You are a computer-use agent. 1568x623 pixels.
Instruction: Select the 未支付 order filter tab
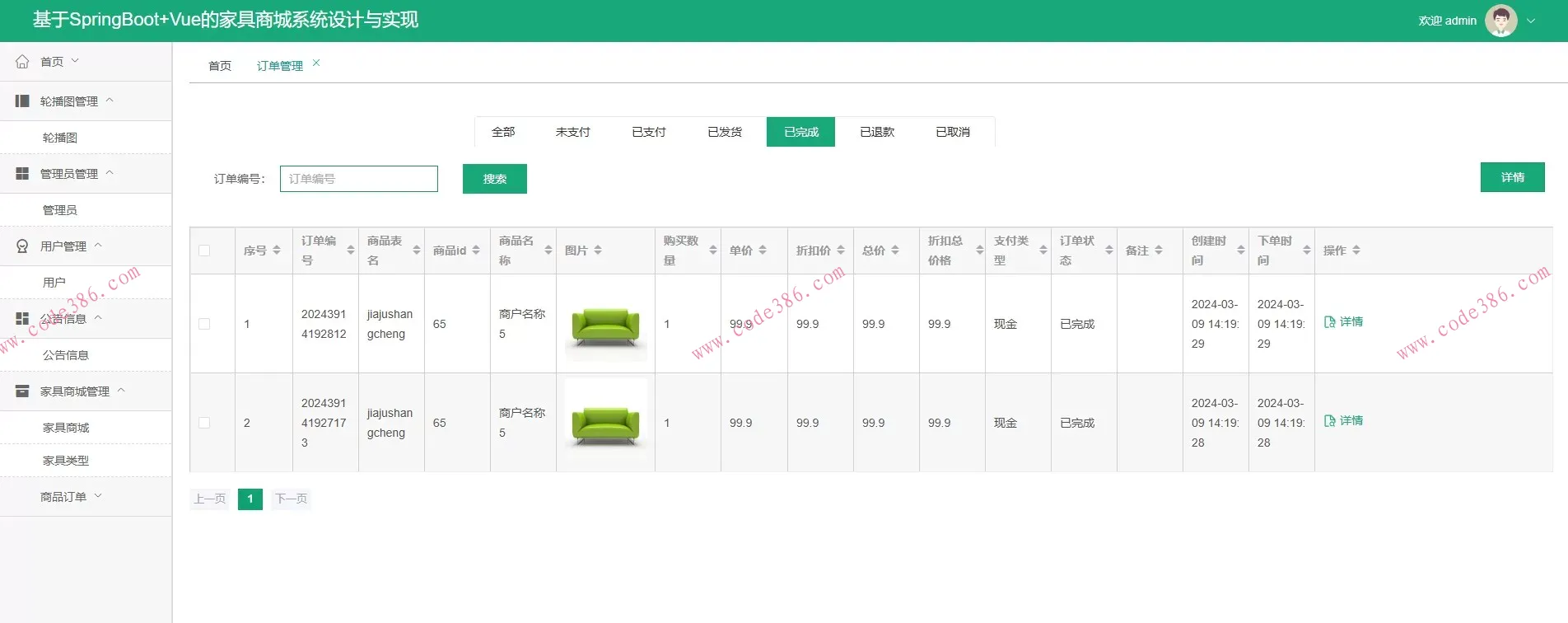(572, 132)
